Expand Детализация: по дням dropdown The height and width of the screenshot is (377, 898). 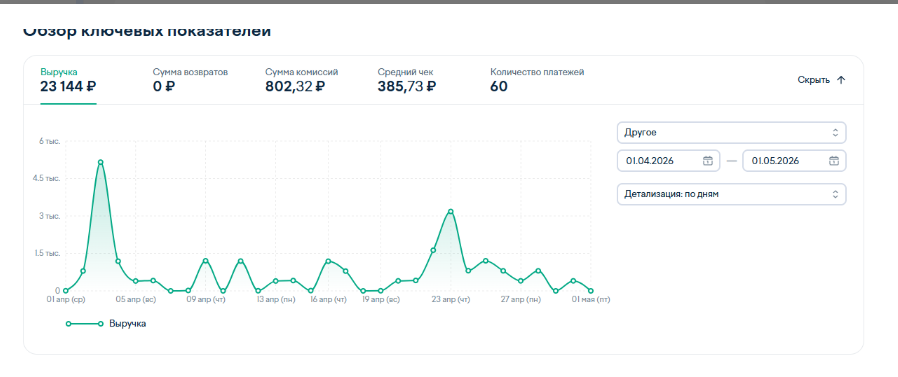pyautogui.click(x=731, y=194)
